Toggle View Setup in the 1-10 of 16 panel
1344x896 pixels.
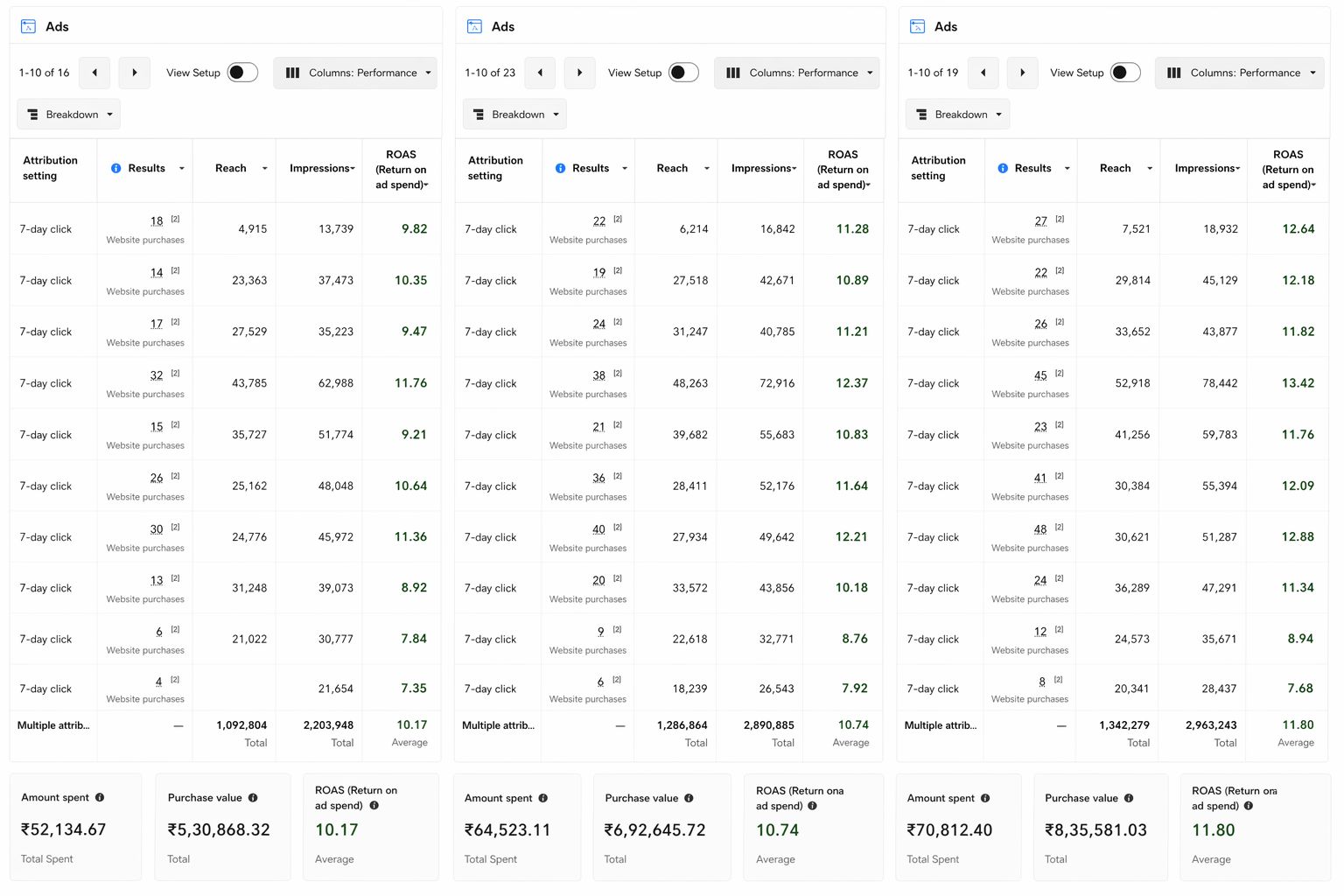[242, 73]
